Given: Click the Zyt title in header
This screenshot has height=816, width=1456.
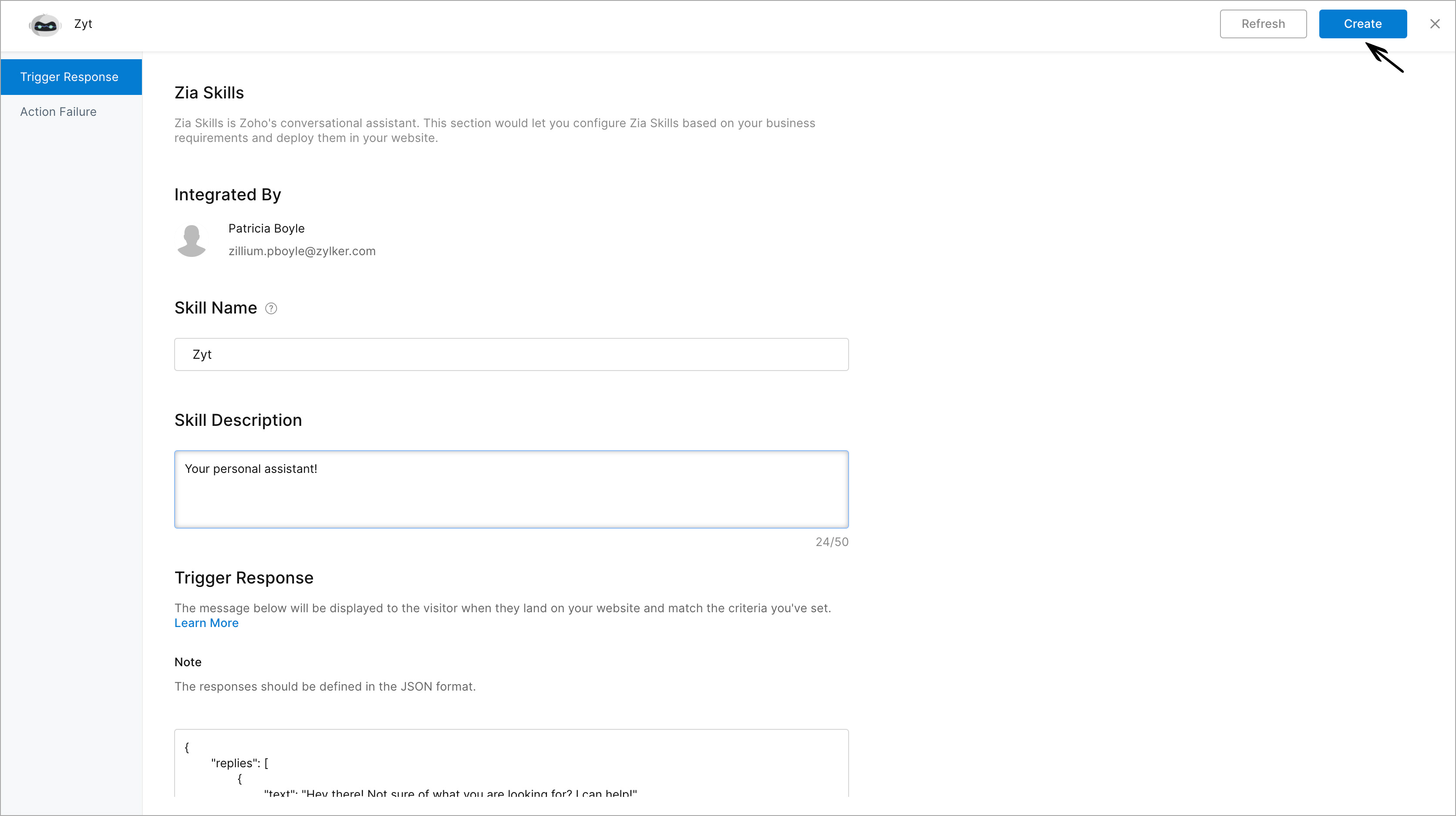Looking at the screenshot, I should [83, 24].
